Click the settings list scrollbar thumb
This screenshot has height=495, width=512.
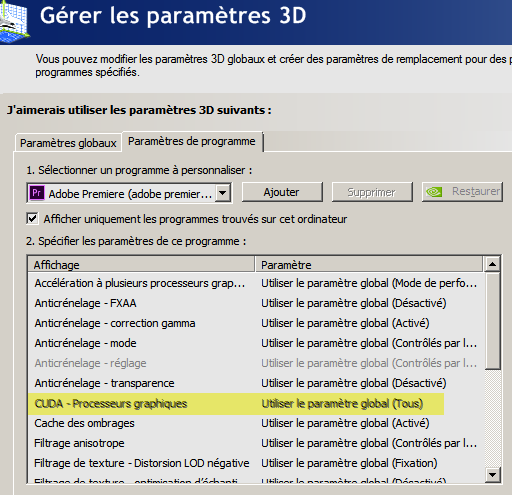(492, 321)
